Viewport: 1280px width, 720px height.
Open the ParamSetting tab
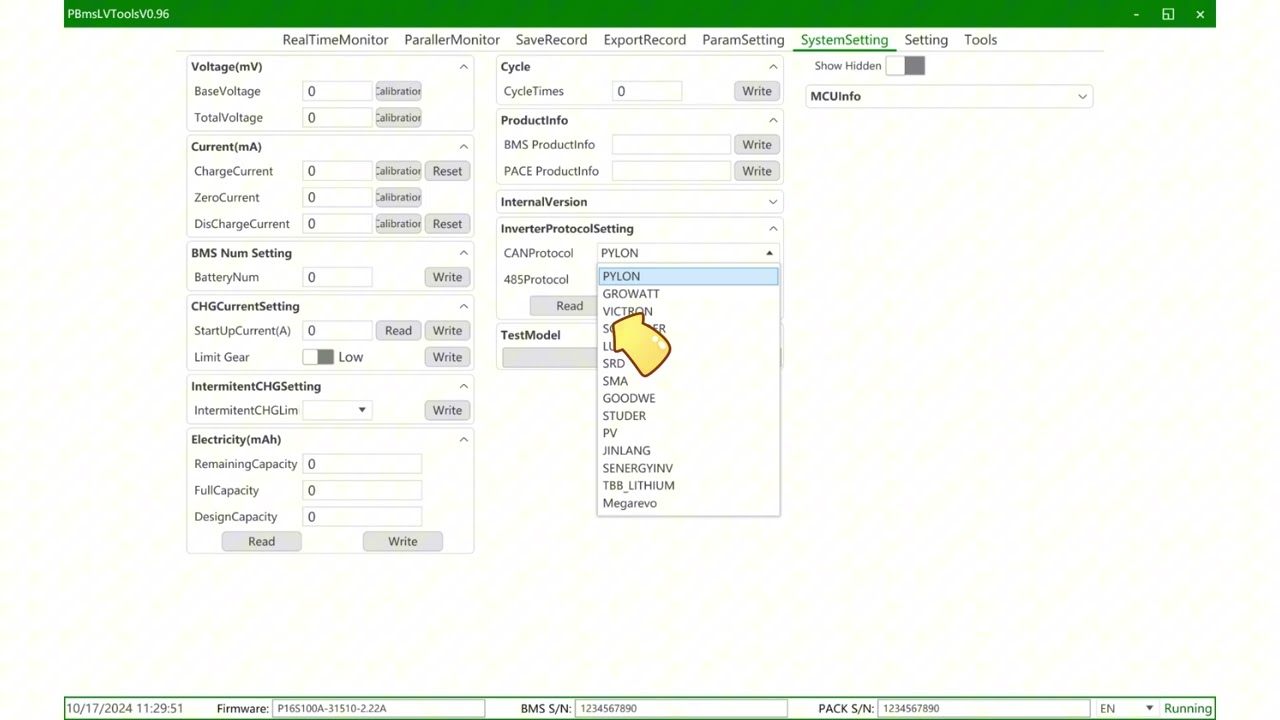pos(743,39)
